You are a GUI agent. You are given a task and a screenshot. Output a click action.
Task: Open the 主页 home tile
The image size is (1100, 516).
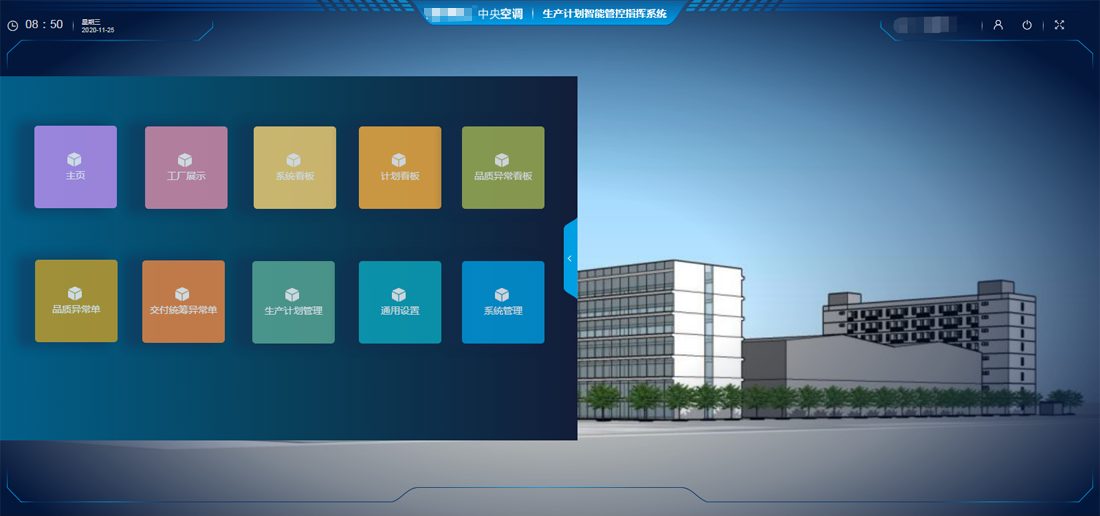coord(75,167)
